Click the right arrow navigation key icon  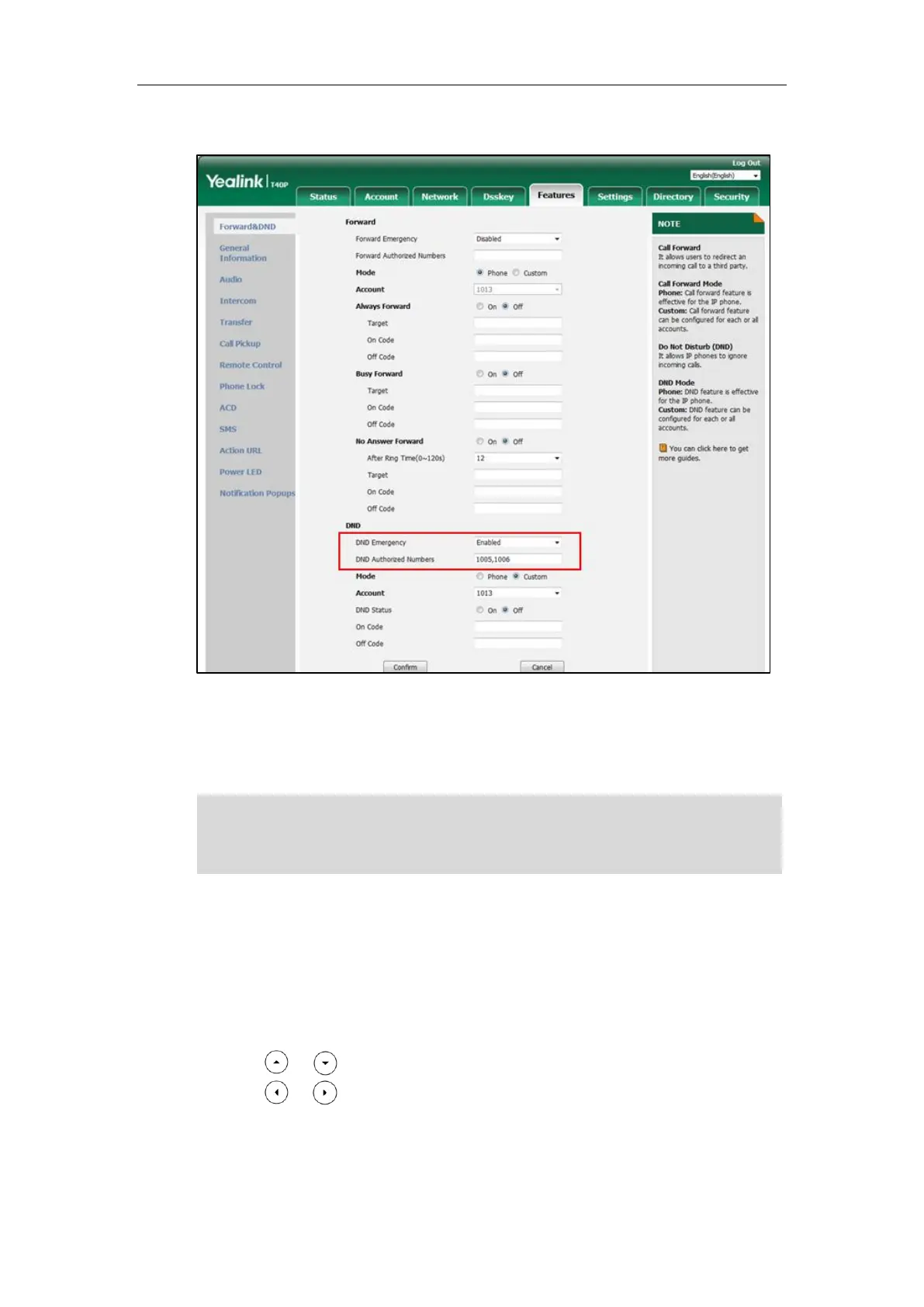(x=325, y=1092)
